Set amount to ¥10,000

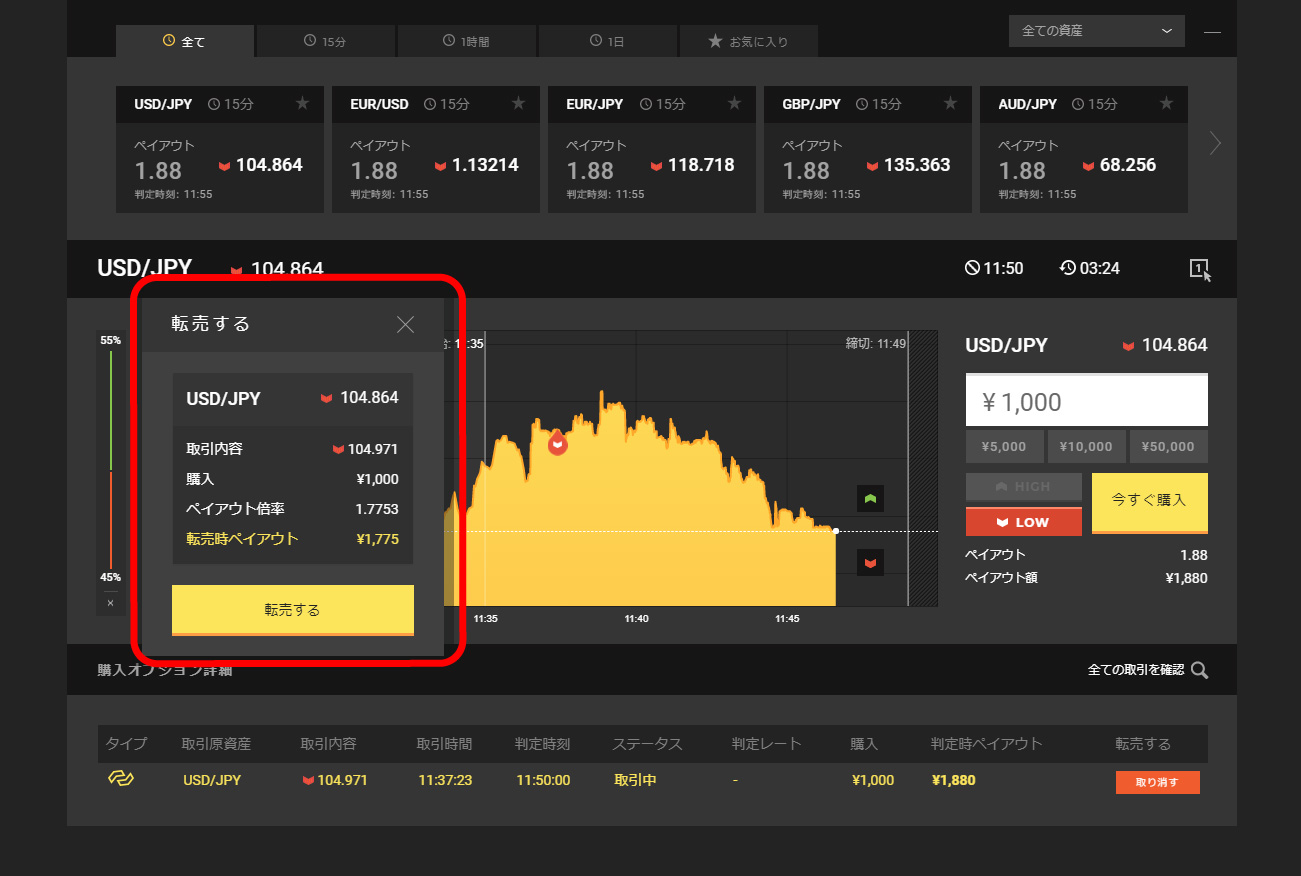tap(1086, 447)
